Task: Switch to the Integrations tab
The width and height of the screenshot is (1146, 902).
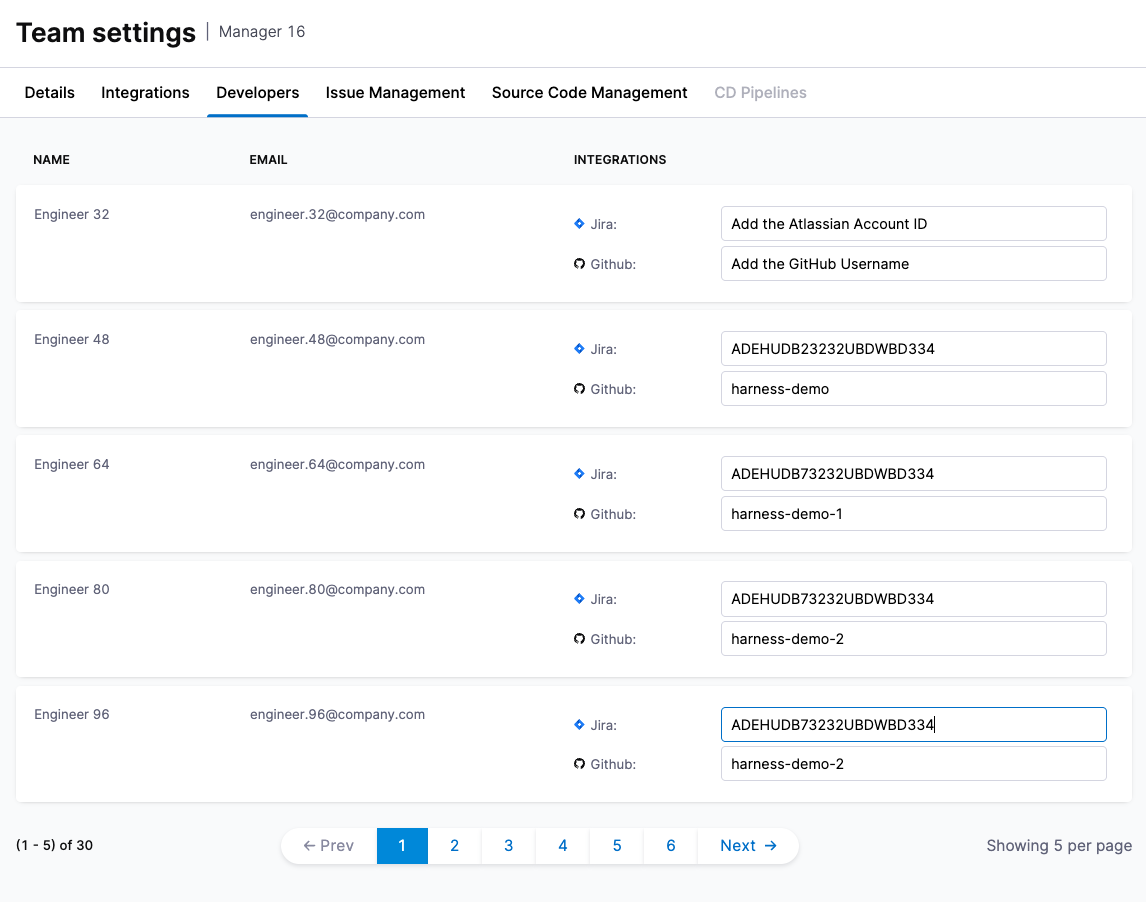Action: coord(145,93)
